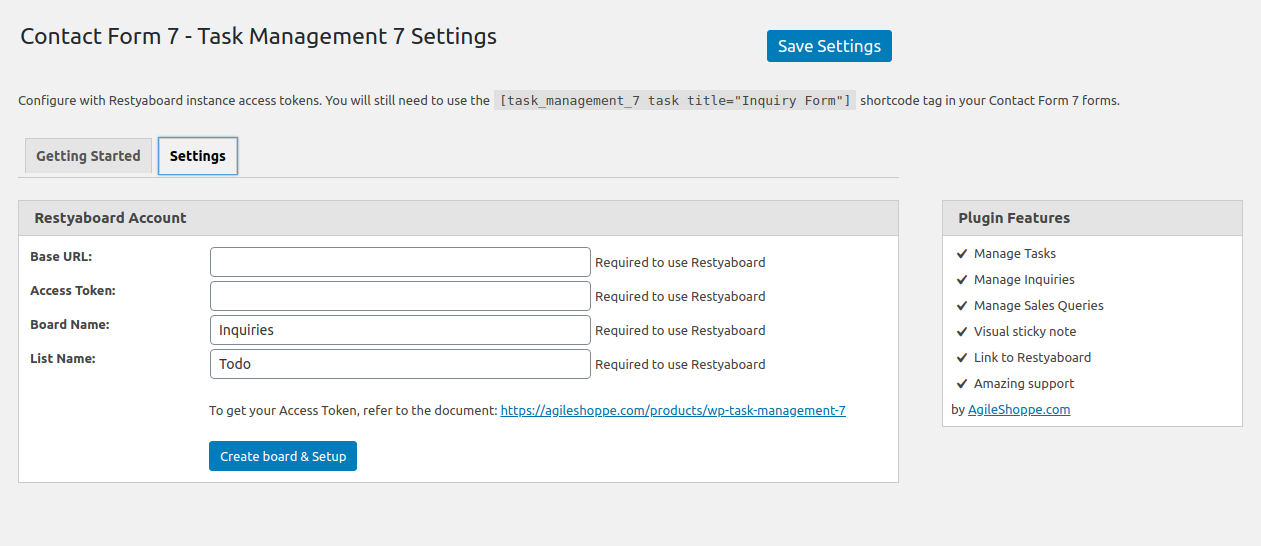The width and height of the screenshot is (1261, 546).
Task: Open the agileshoppe.com wp-task-management-7 documentation link
Action: pos(673,410)
